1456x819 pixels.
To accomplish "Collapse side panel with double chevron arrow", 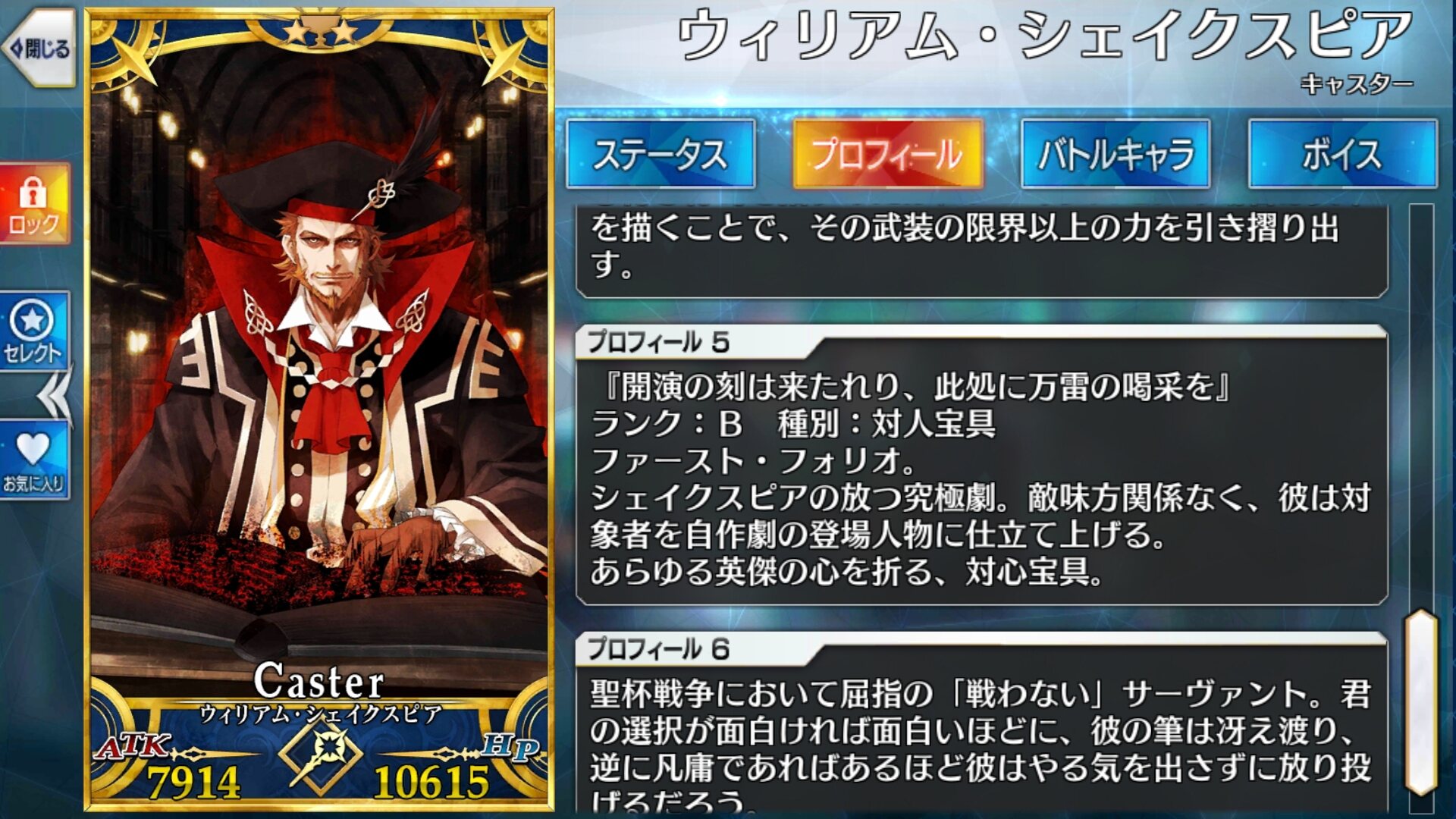I will [x=55, y=394].
